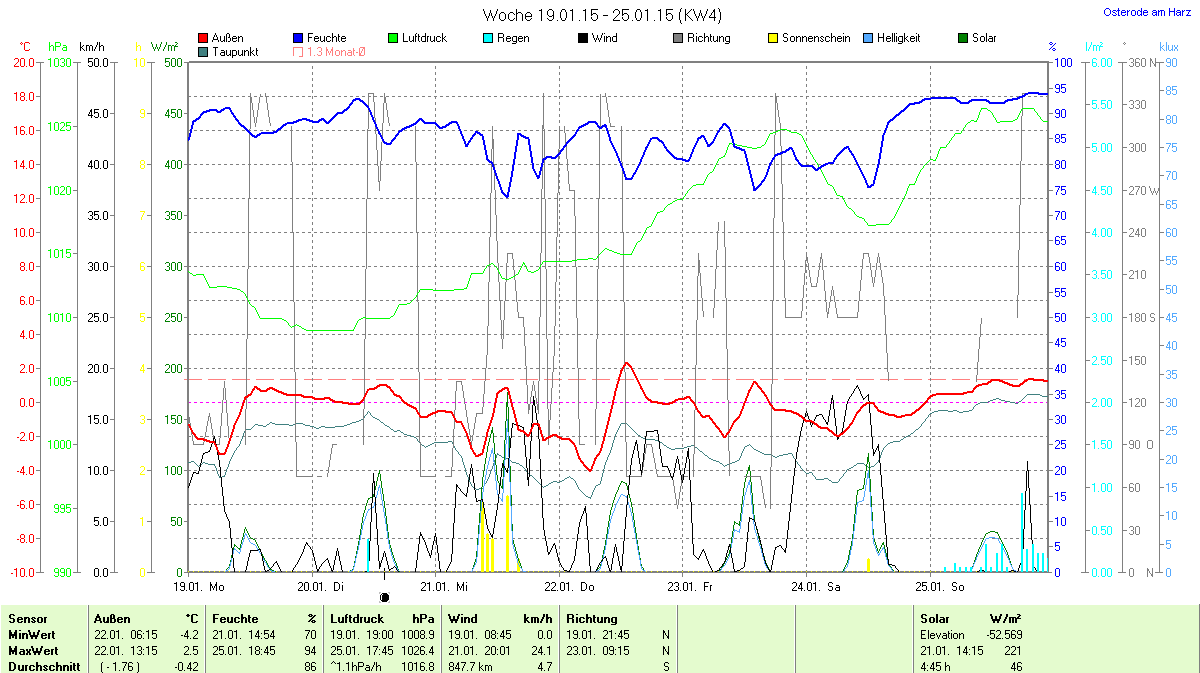This screenshot has width=1200, height=673.
Task: Click the MaxWert row label
Action: click(30, 650)
